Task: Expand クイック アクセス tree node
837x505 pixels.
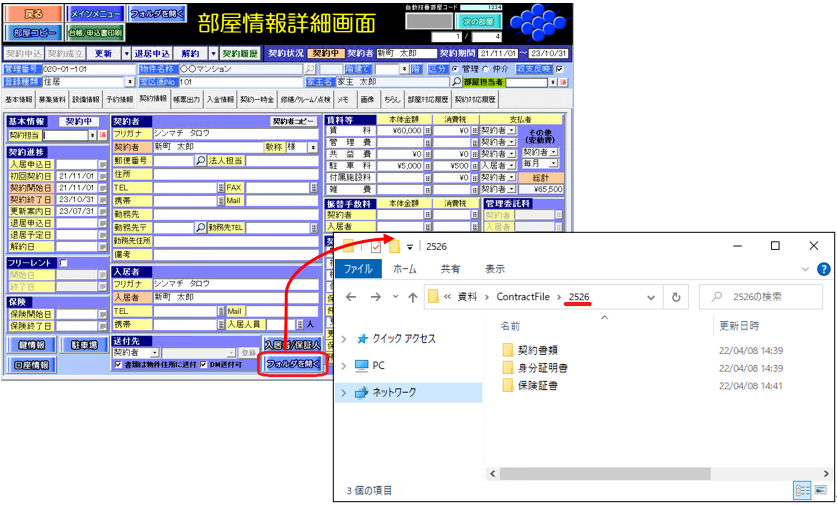Action: pyautogui.click(x=343, y=339)
